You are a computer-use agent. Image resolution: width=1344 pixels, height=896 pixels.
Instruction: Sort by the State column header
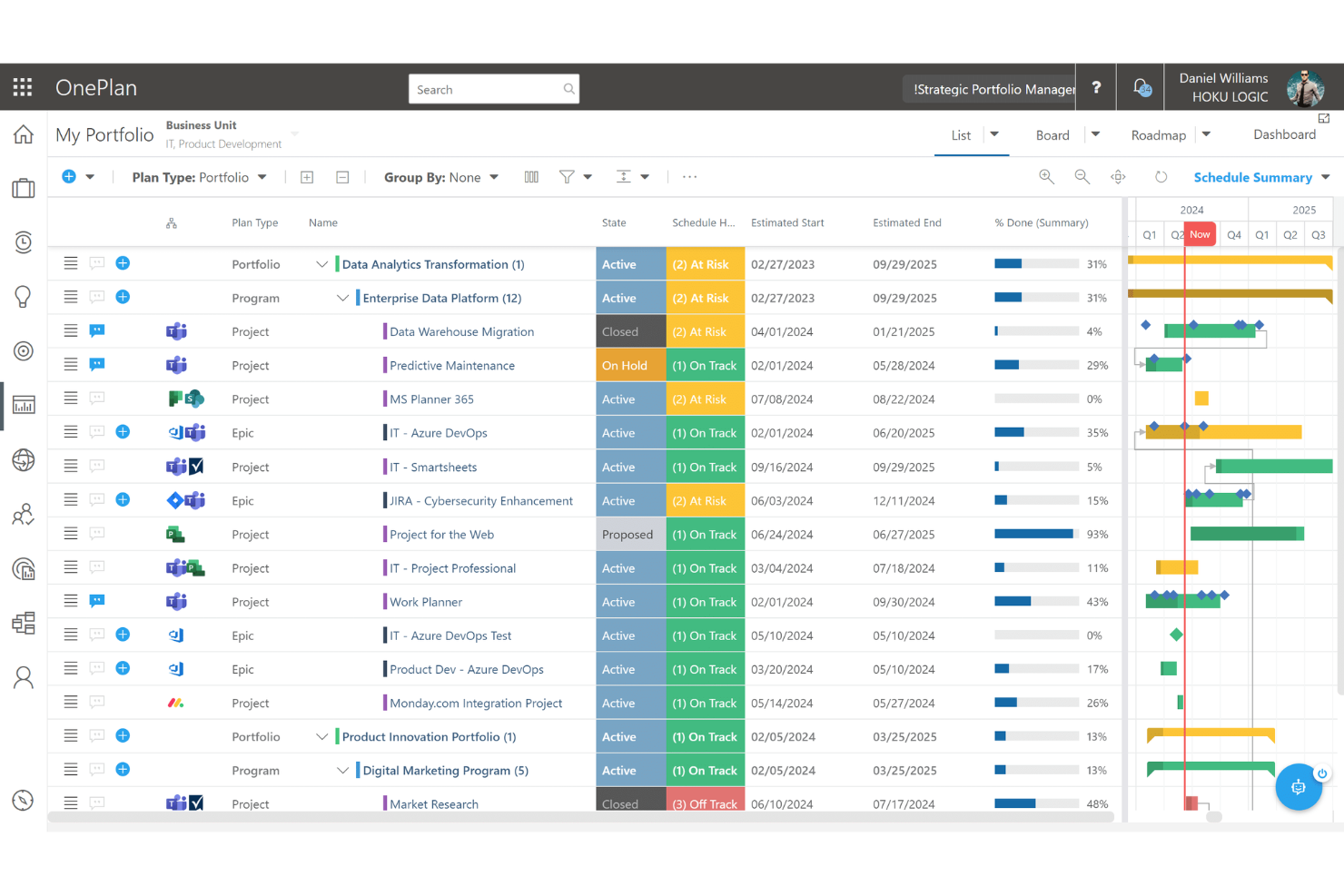point(614,222)
